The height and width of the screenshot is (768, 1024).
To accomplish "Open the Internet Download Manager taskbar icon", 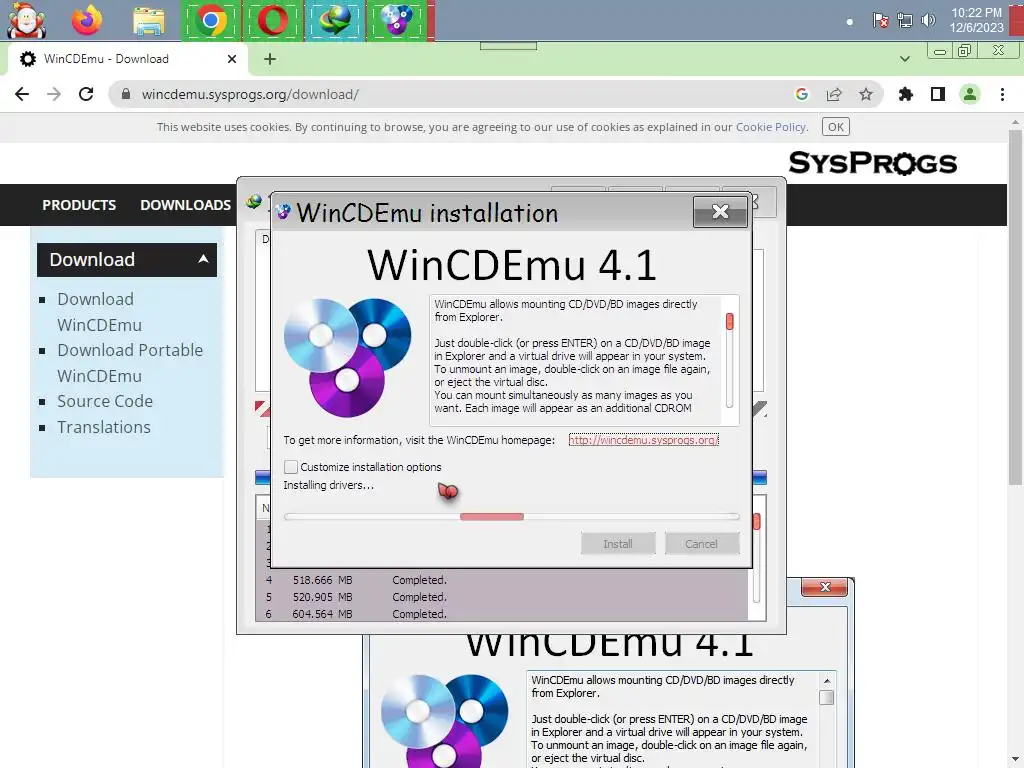I will click(334, 20).
